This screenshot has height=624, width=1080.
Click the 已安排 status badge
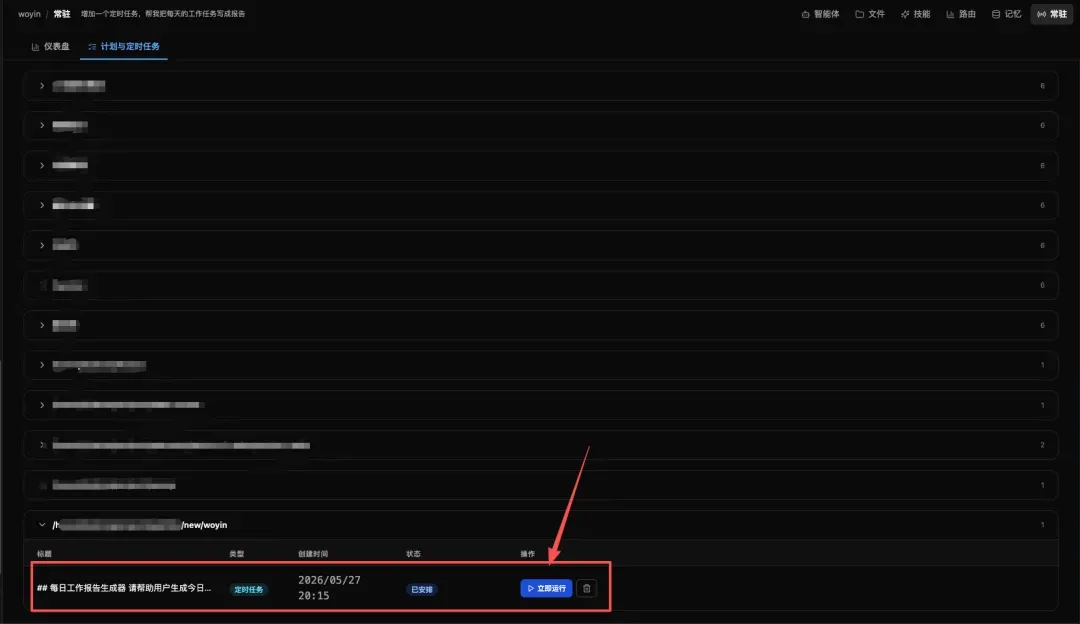(422, 590)
